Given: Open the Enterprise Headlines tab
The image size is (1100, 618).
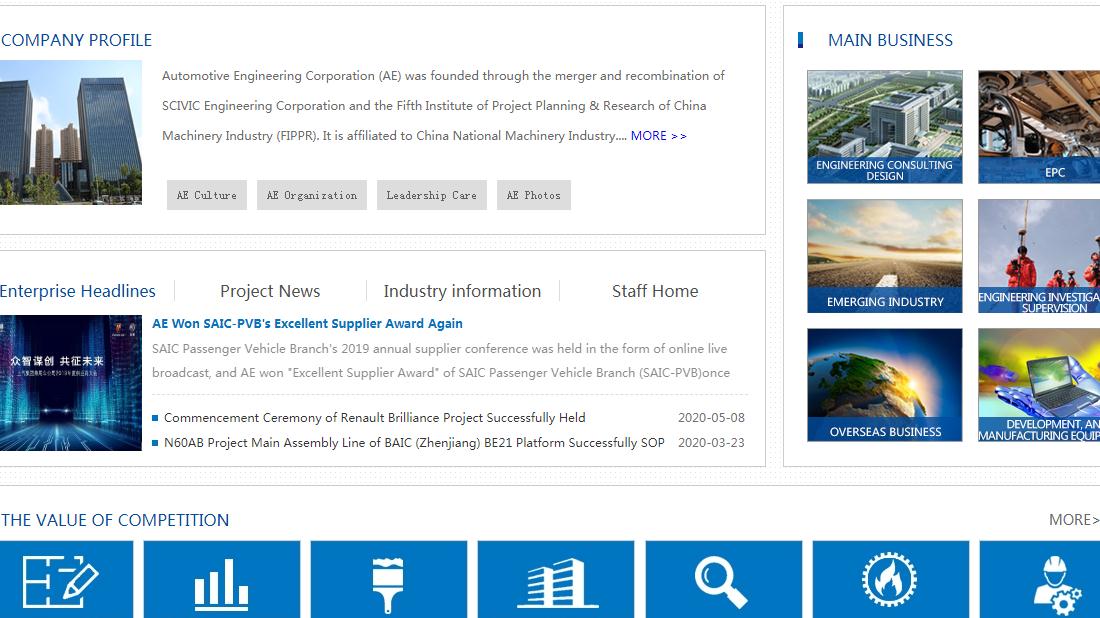Looking at the screenshot, I should 78,291.
